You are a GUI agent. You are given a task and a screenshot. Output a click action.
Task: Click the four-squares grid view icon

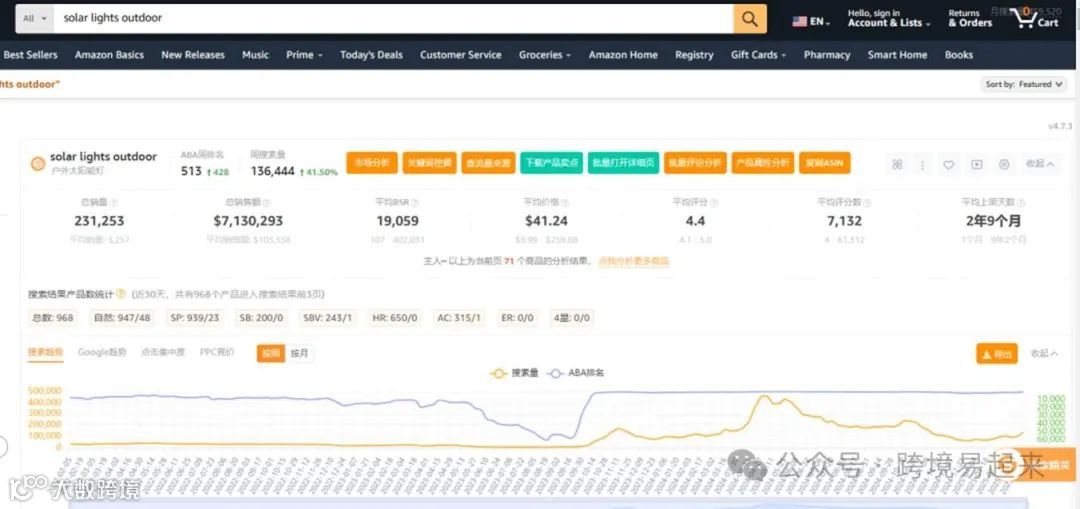[897, 164]
